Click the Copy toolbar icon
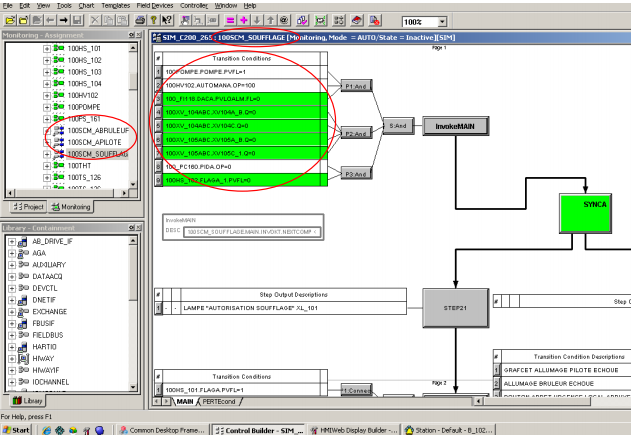This screenshot has width=631, height=435. pyautogui.click(x=108, y=21)
